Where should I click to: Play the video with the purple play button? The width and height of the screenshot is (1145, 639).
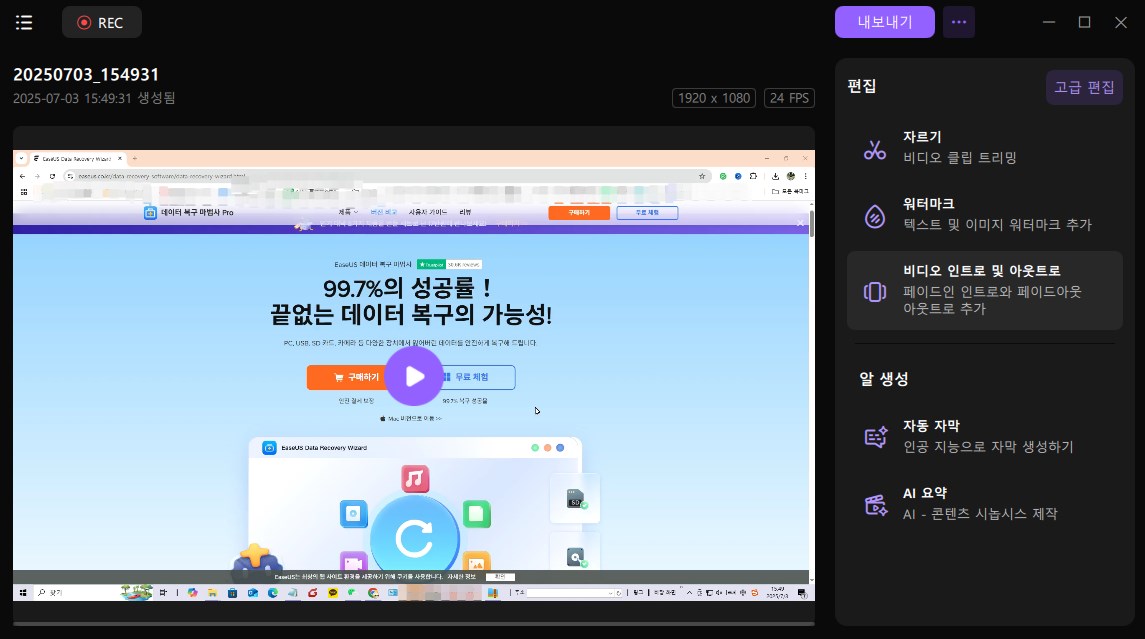(413, 376)
